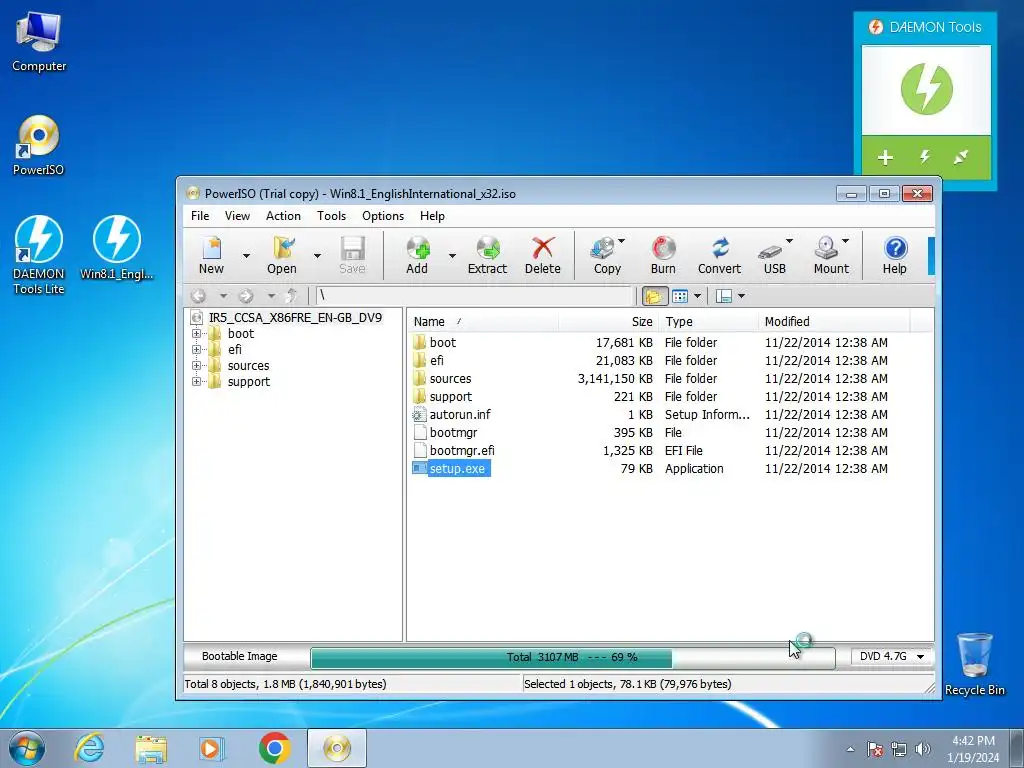Image resolution: width=1024 pixels, height=768 pixels.
Task: Select the PowerISO desktop shortcut
Action: point(39,145)
